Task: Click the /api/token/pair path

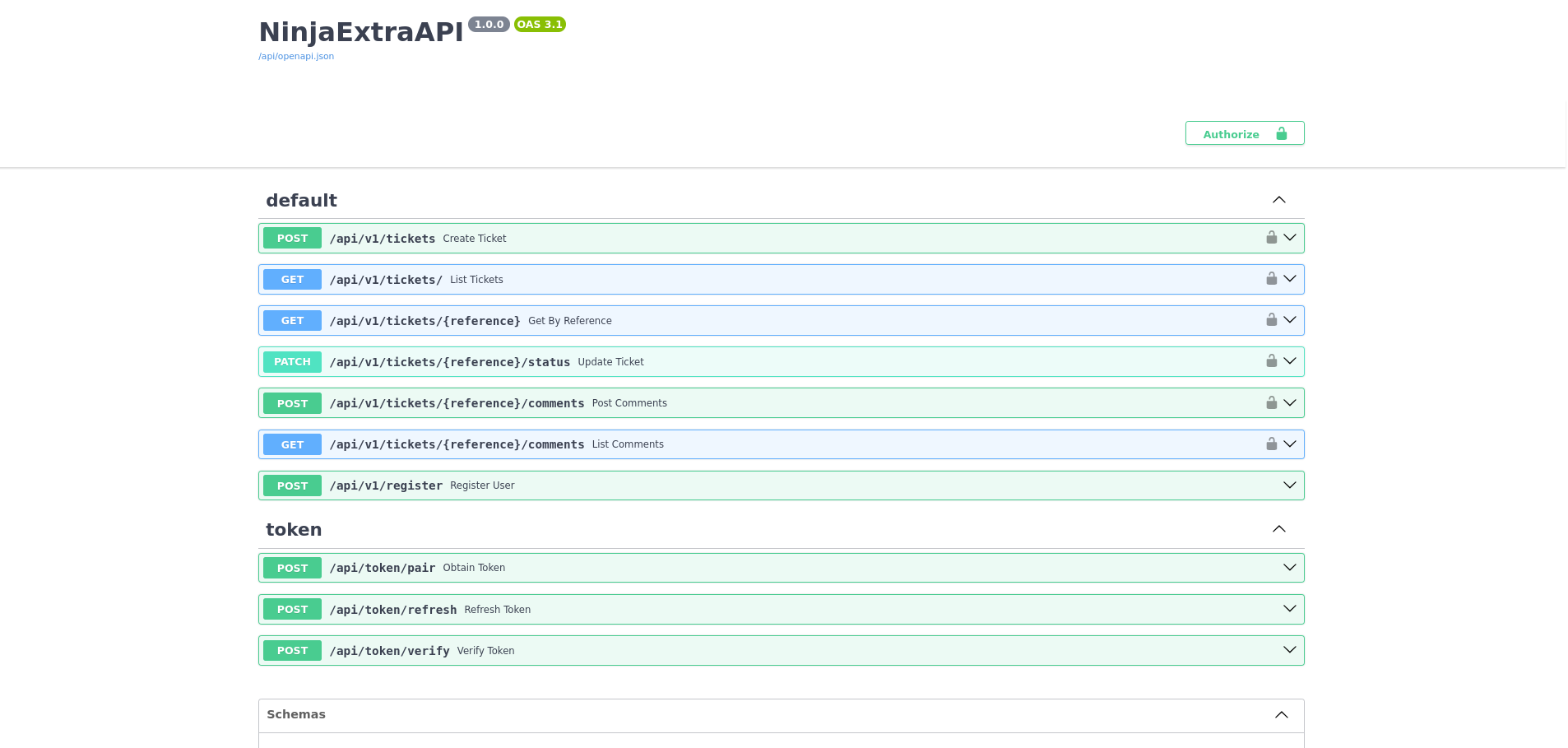Action: pyautogui.click(x=383, y=568)
